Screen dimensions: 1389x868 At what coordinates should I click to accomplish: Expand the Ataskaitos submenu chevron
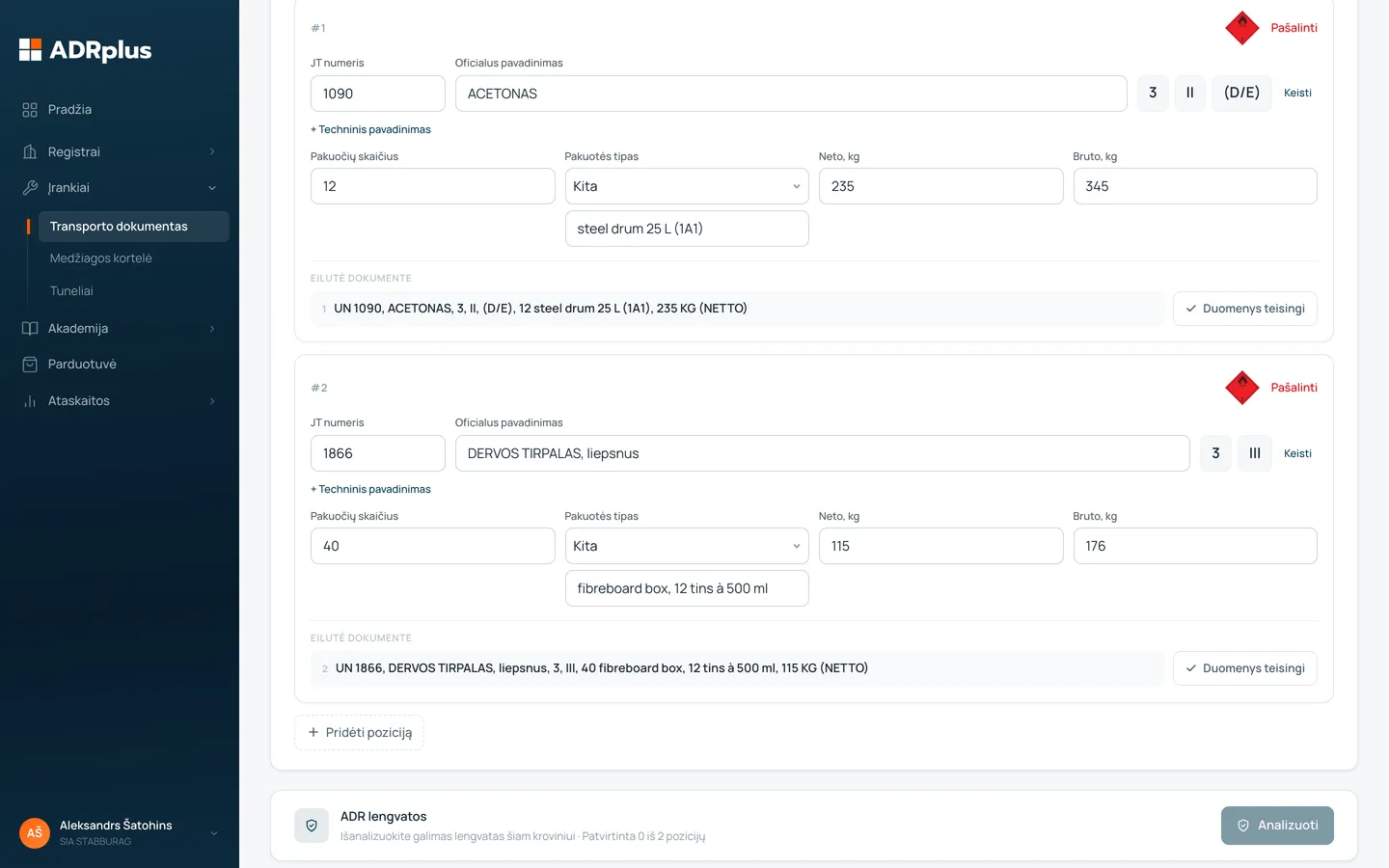tap(212, 401)
